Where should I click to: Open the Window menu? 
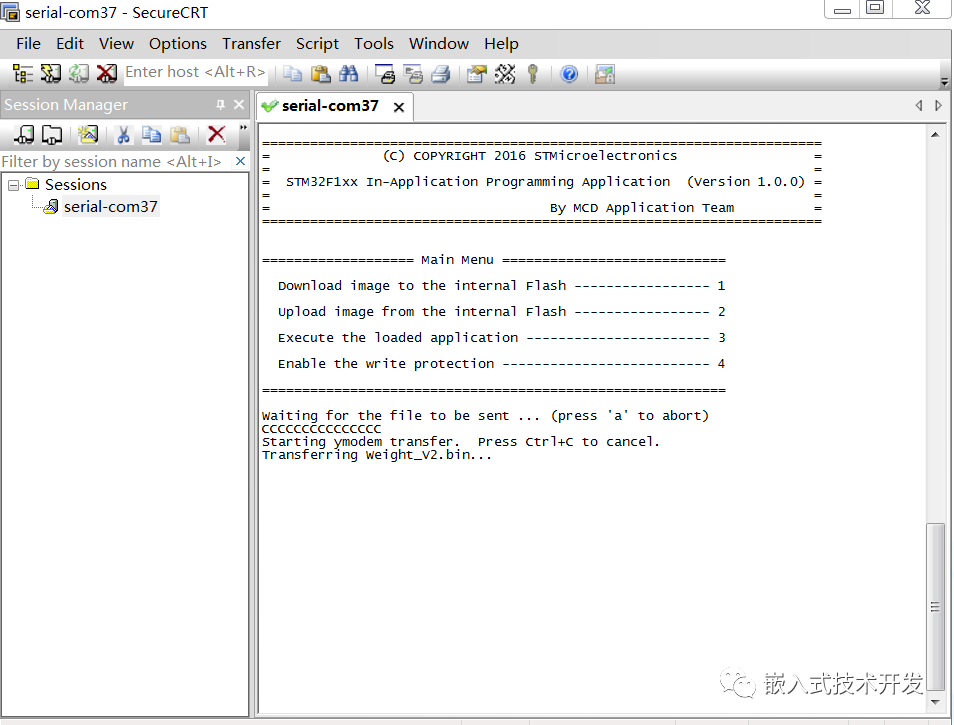point(439,44)
